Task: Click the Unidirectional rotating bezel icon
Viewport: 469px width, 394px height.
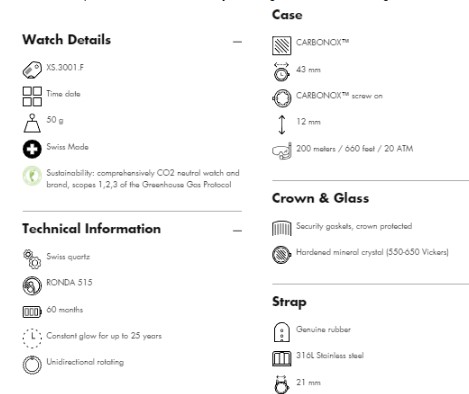Action: tap(32, 365)
